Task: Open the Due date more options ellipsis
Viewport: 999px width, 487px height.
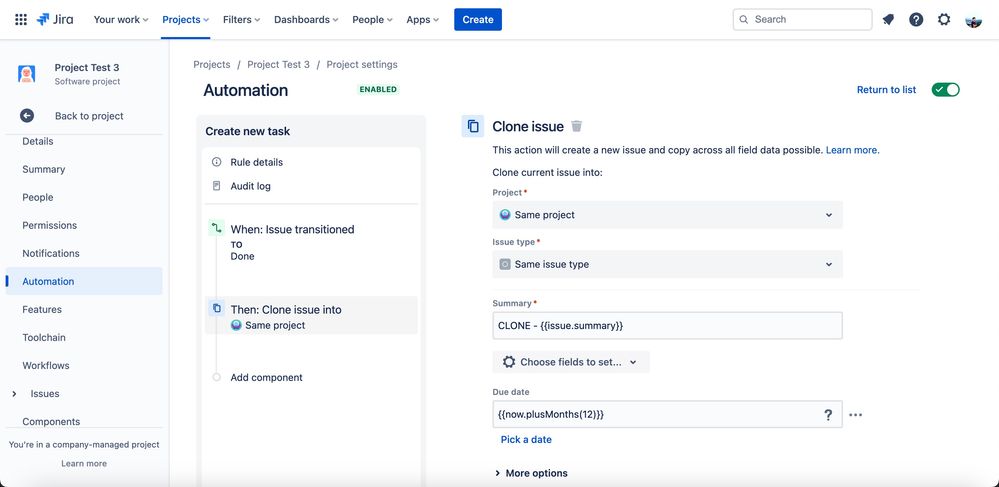Action: (856, 414)
